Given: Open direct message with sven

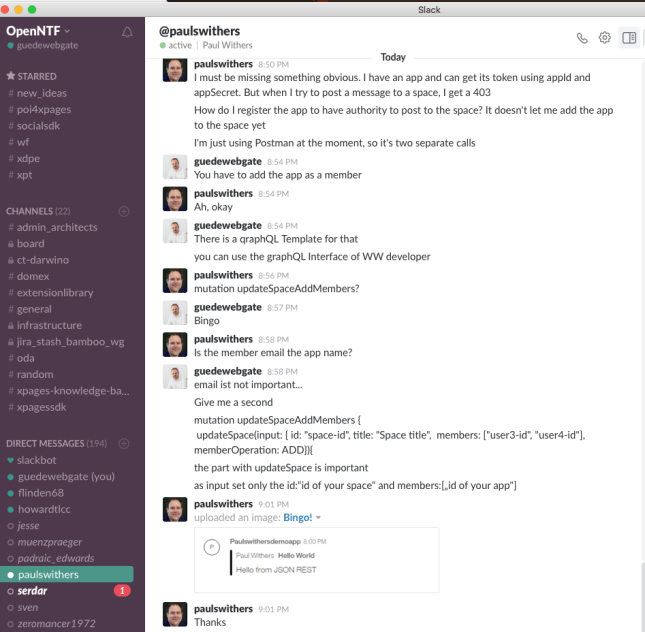Looking at the screenshot, I should (x=23, y=607).
